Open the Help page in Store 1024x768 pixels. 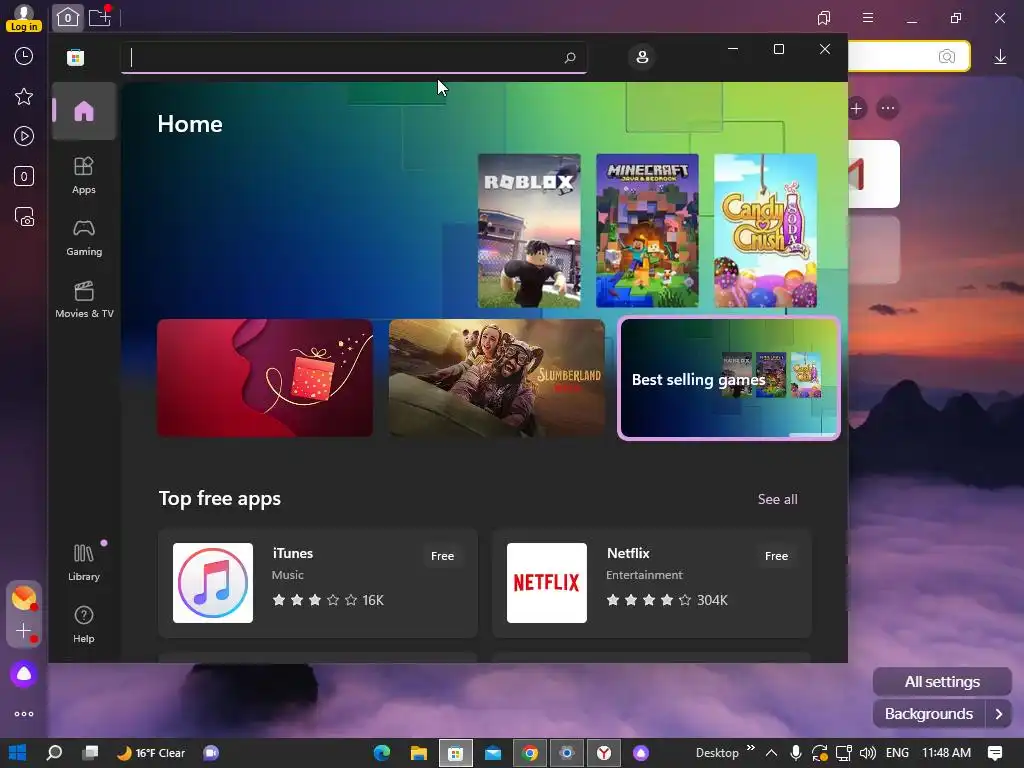(x=84, y=624)
